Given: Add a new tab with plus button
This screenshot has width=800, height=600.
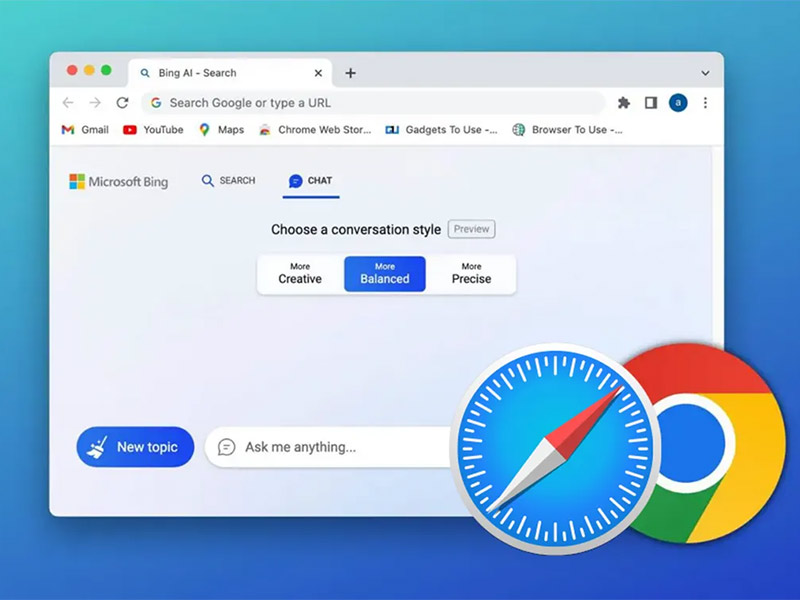Looking at the screenshot, I should click(x=351, y=73).
